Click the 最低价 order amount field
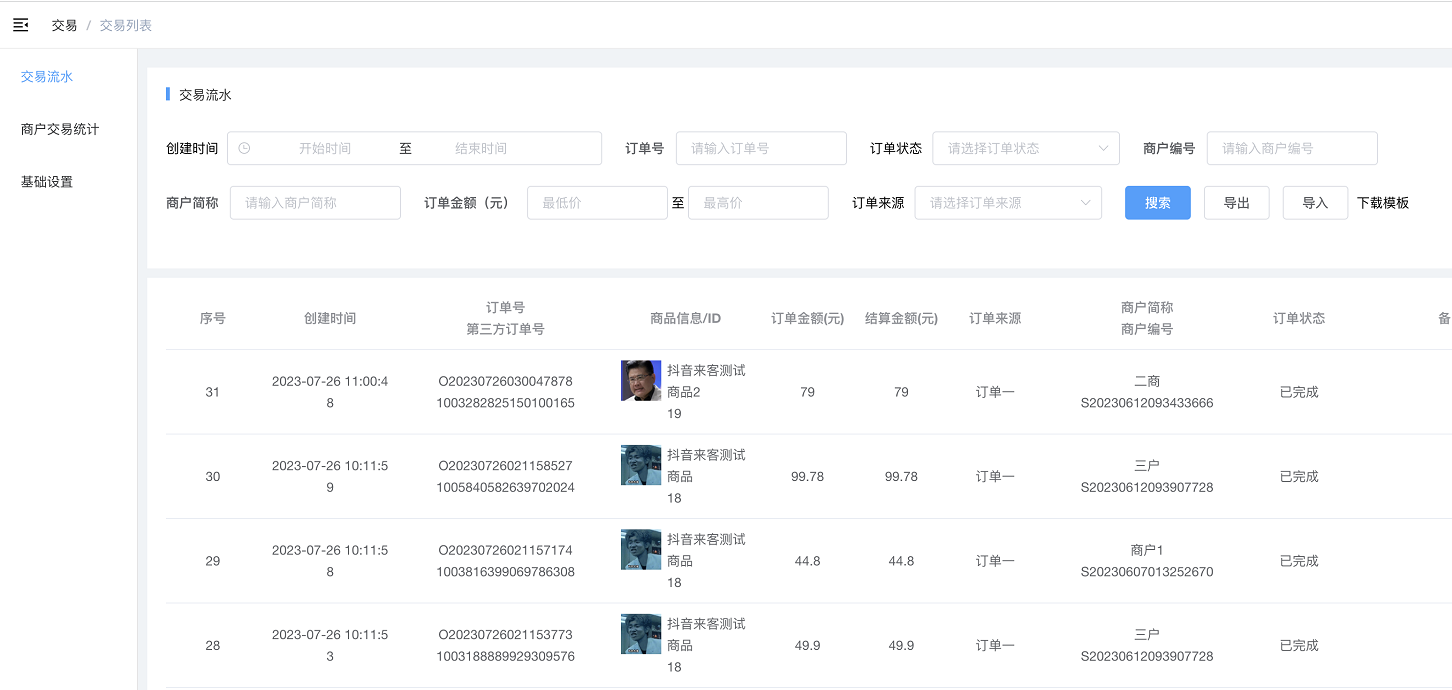 click(597, 203)
